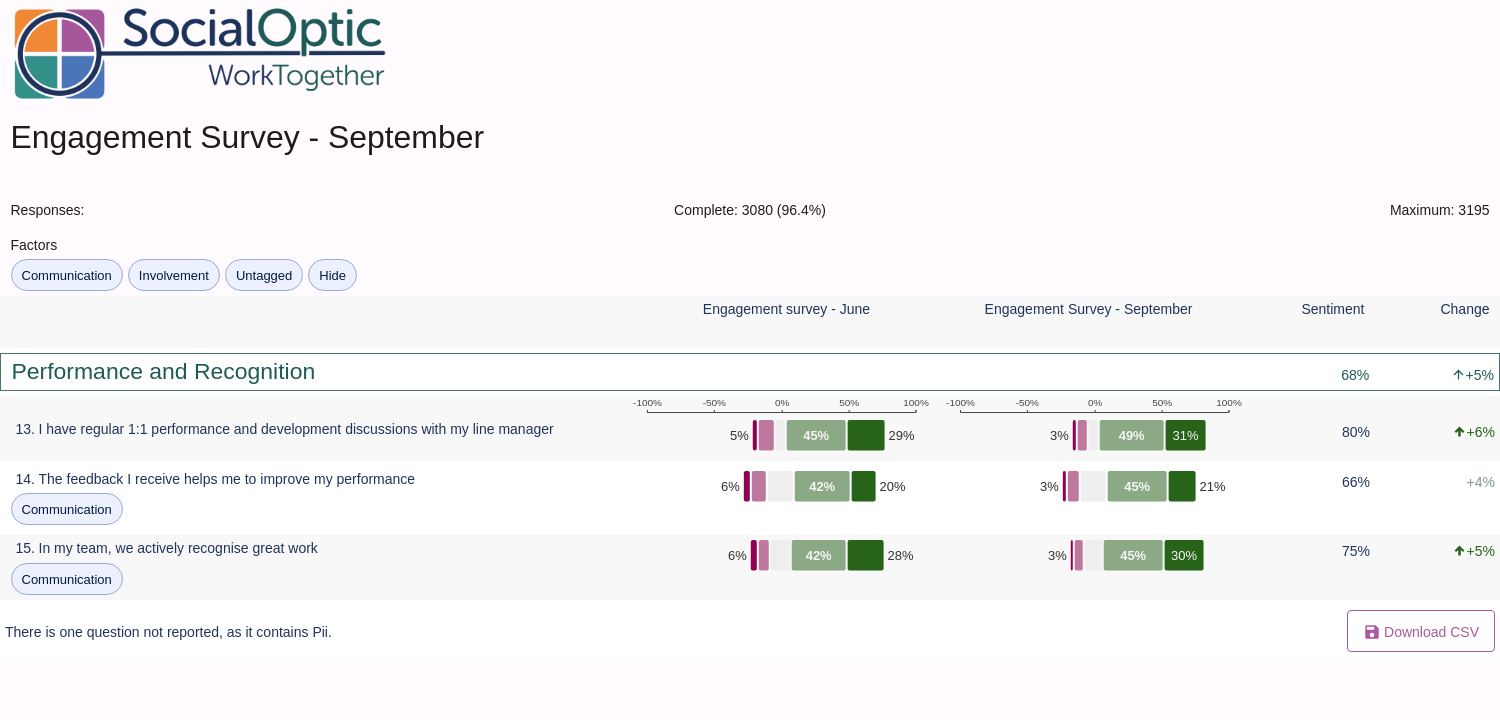Click the Sentiment column header
This screenshot has width=1500, height=720.
[1332, 309]
